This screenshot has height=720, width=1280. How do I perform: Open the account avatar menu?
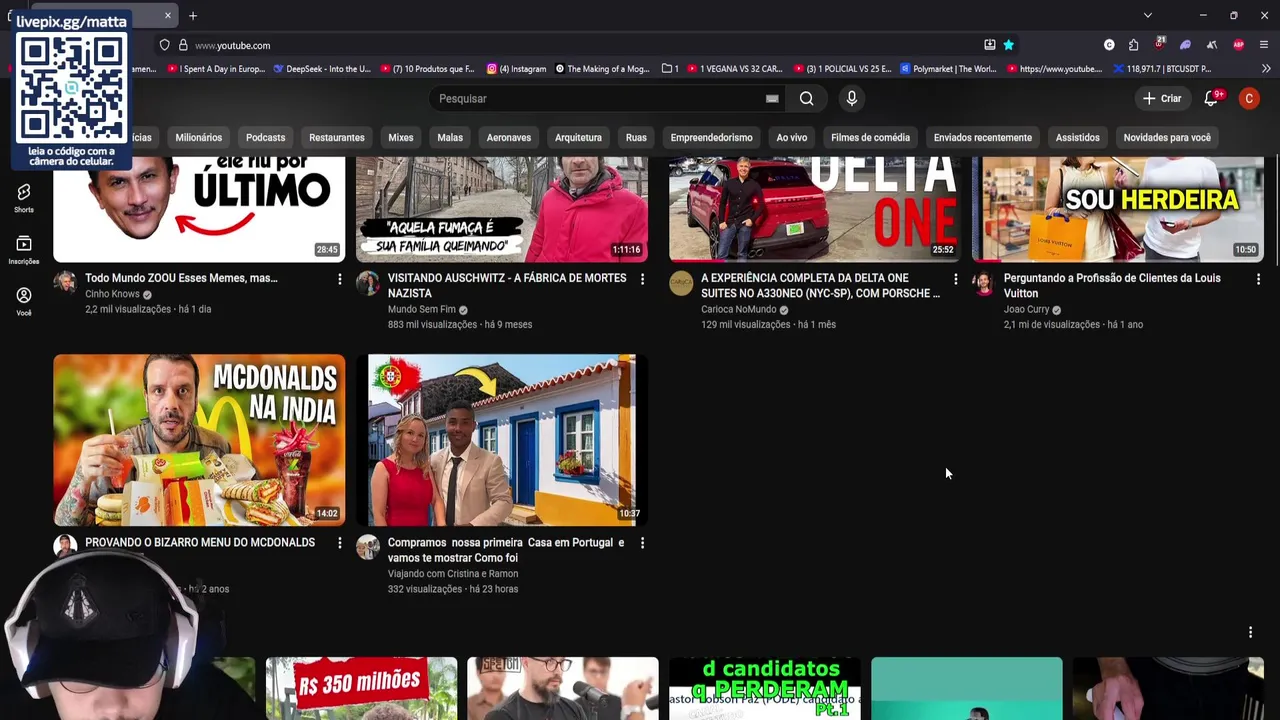tap(1249, 98)
